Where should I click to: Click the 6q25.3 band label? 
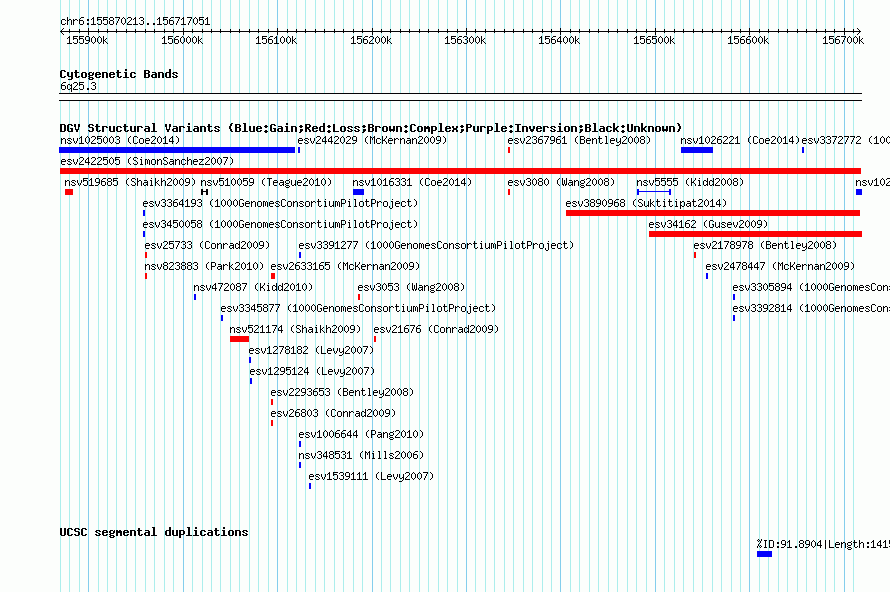tap(78, 86)
